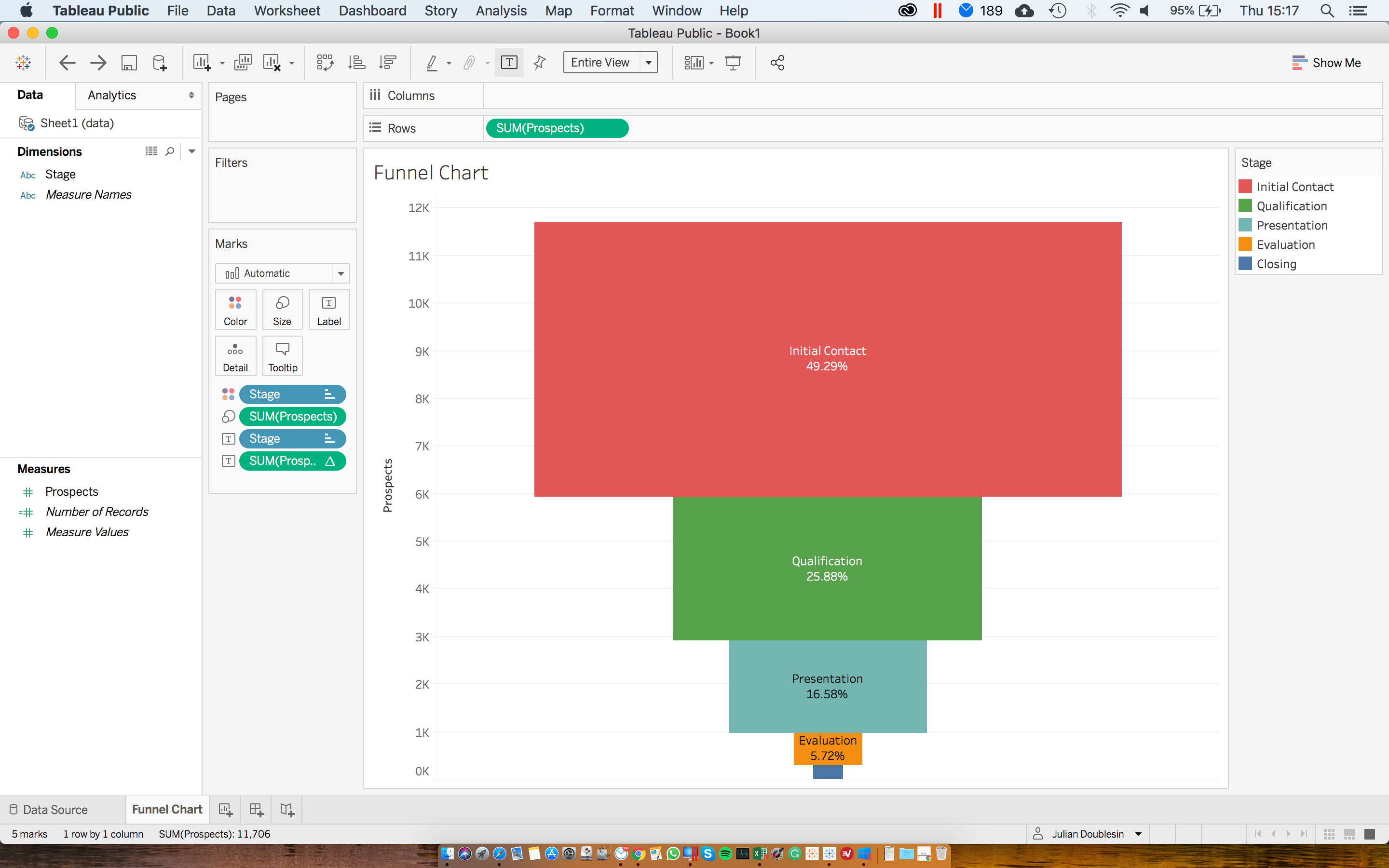
Task: Click the Share workbook icon
Action: point(777,63)
